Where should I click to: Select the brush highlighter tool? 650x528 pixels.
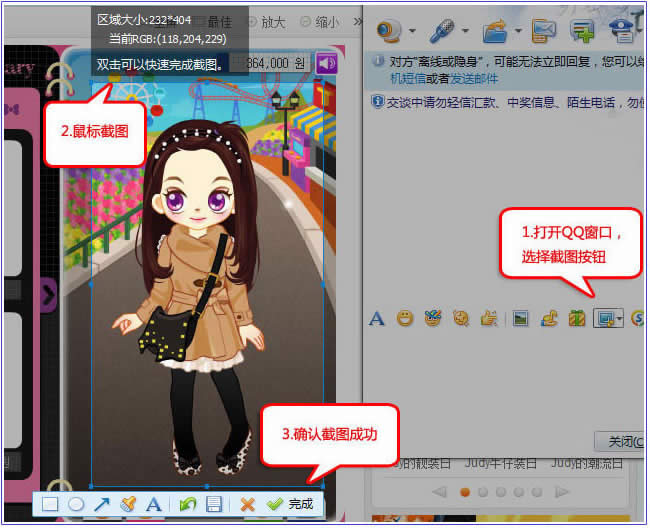(x=128, y=504)
